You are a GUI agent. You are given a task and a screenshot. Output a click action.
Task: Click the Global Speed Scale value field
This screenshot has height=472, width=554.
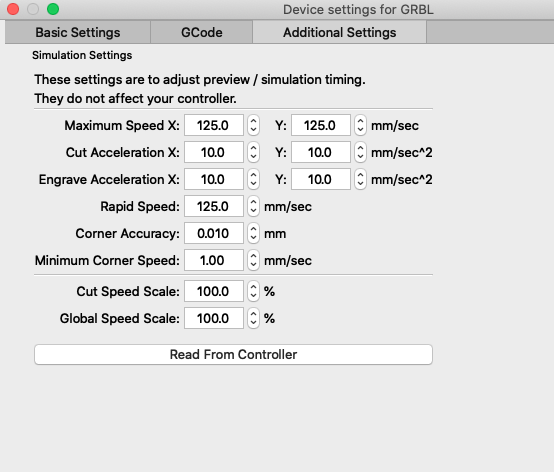point(214,318)
